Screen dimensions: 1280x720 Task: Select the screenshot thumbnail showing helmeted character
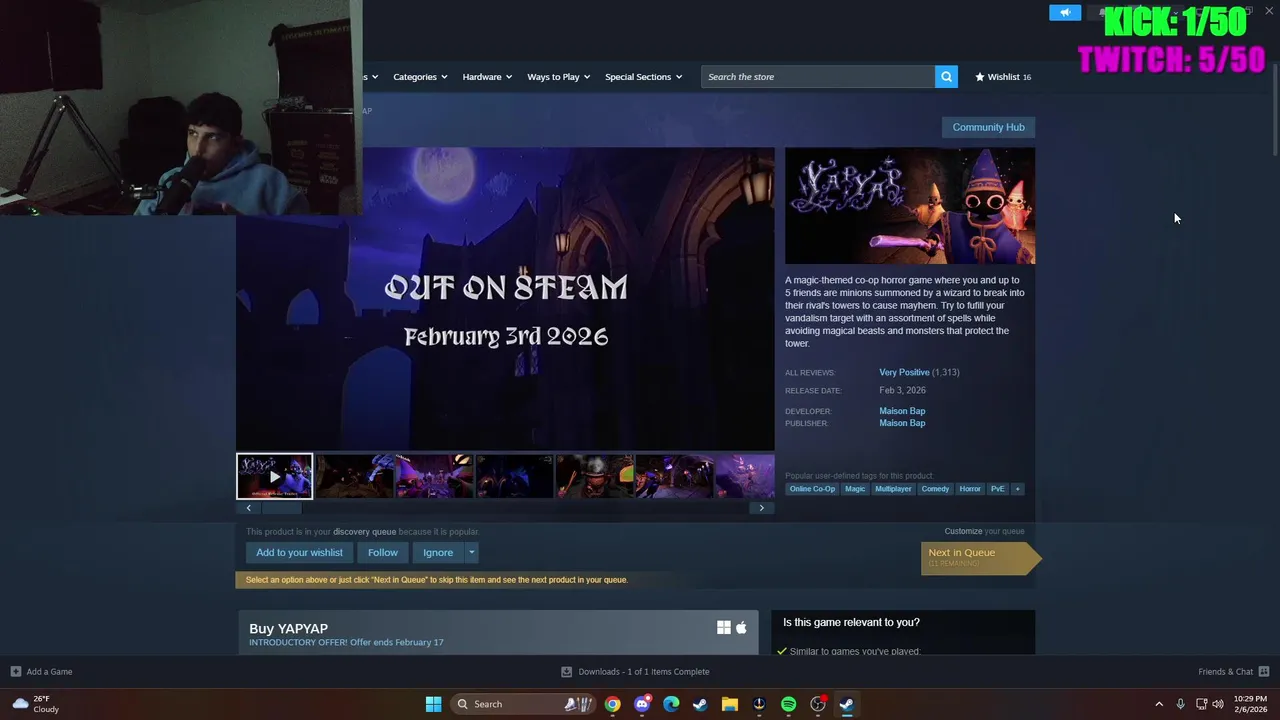(594, 476)
